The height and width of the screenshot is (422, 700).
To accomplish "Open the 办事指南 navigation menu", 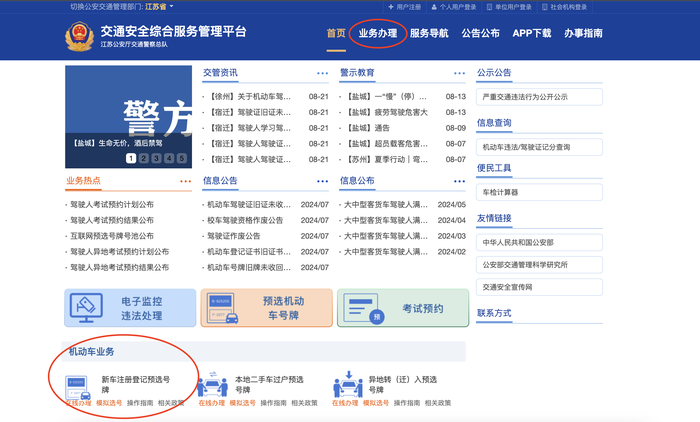I will (583, 33).
